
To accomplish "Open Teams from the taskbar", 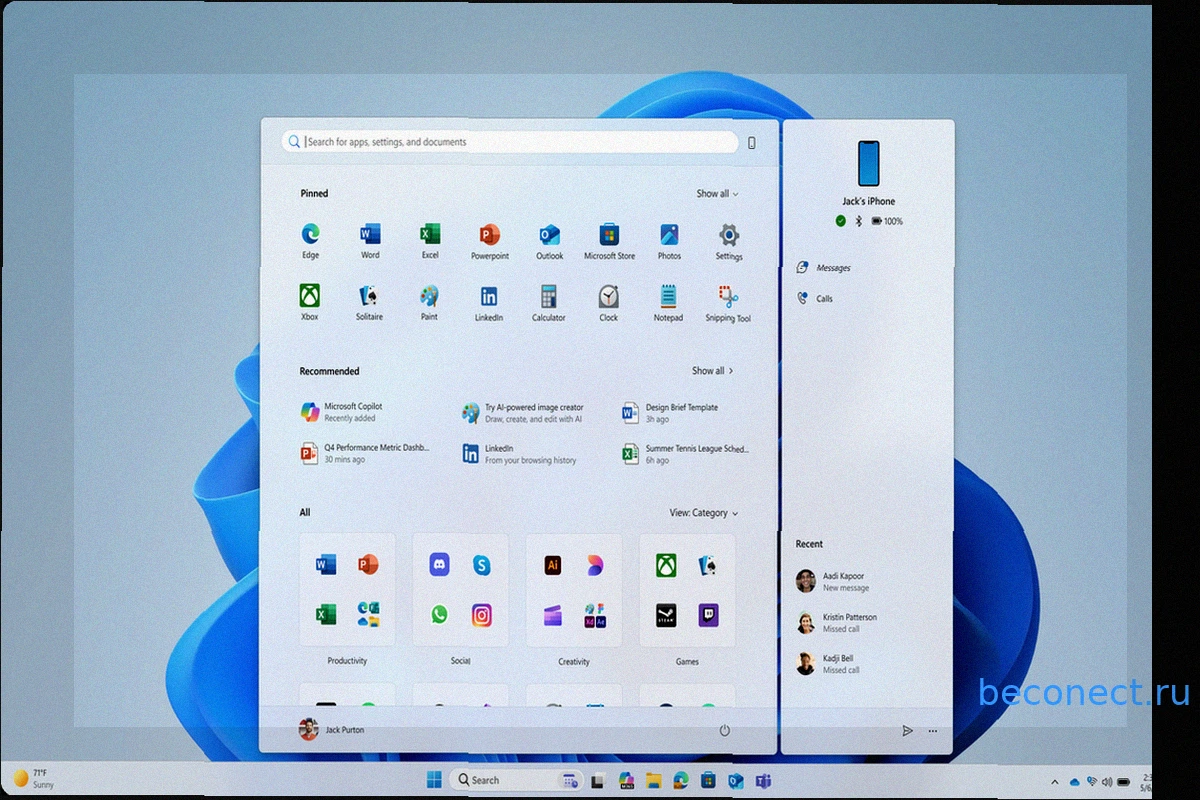I will point(762,780).
